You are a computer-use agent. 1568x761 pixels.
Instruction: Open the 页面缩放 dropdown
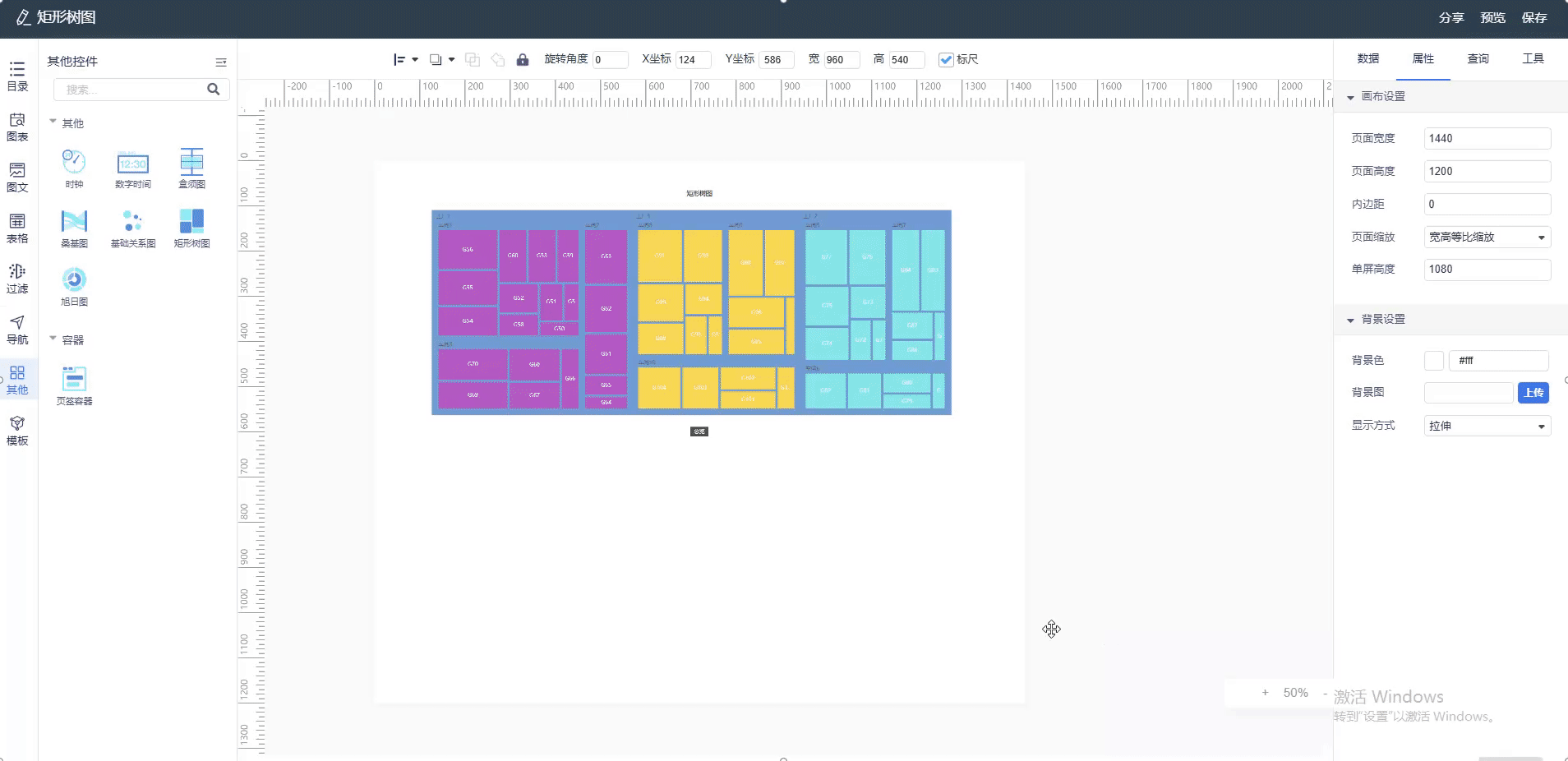(1487, 237)
